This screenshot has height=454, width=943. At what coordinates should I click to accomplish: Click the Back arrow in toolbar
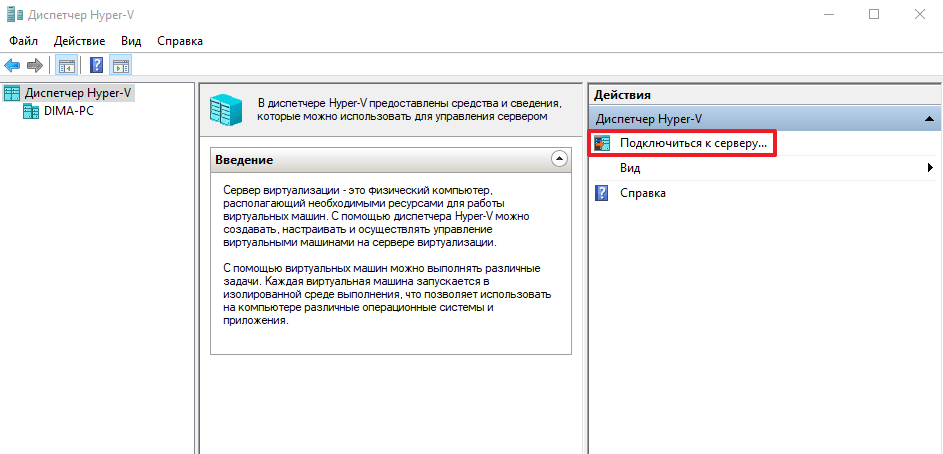point(13,66)
